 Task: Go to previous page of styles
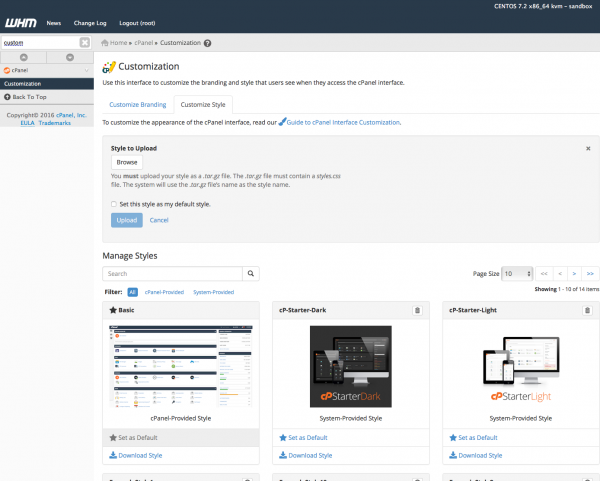pyautogui.click(x=560, y=274)
